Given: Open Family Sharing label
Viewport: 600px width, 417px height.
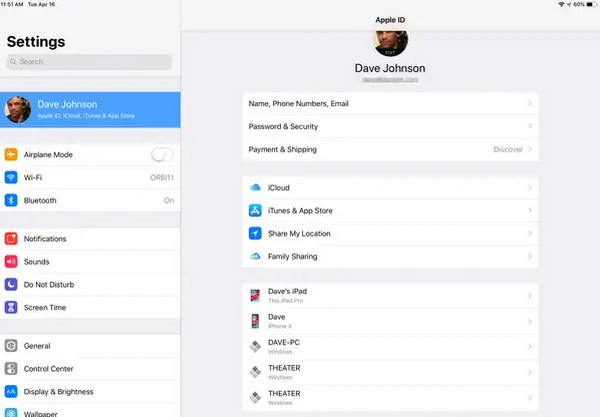Looking at the screenshot, I should click(293, 256).
